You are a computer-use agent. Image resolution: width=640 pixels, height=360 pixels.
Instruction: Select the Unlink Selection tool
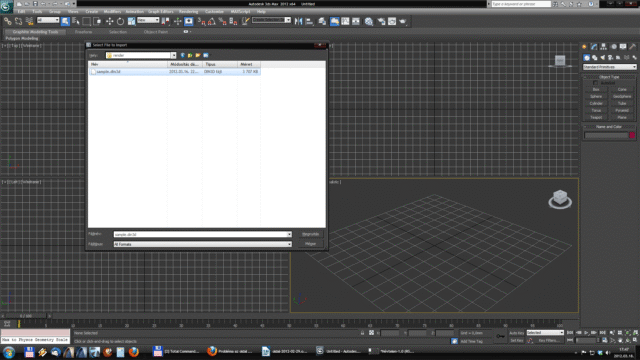click(18, 21)
